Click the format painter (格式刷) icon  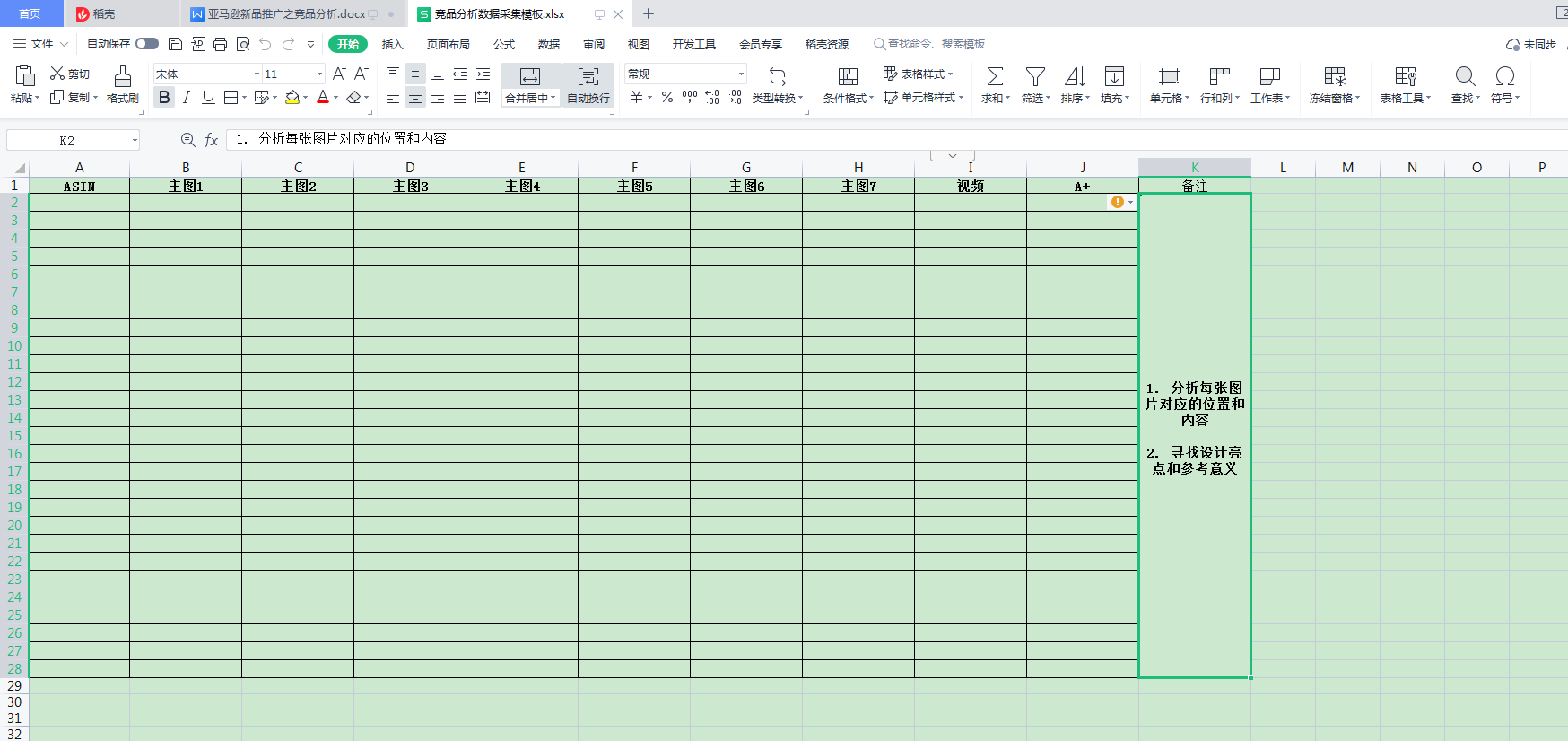pos(123,77)
